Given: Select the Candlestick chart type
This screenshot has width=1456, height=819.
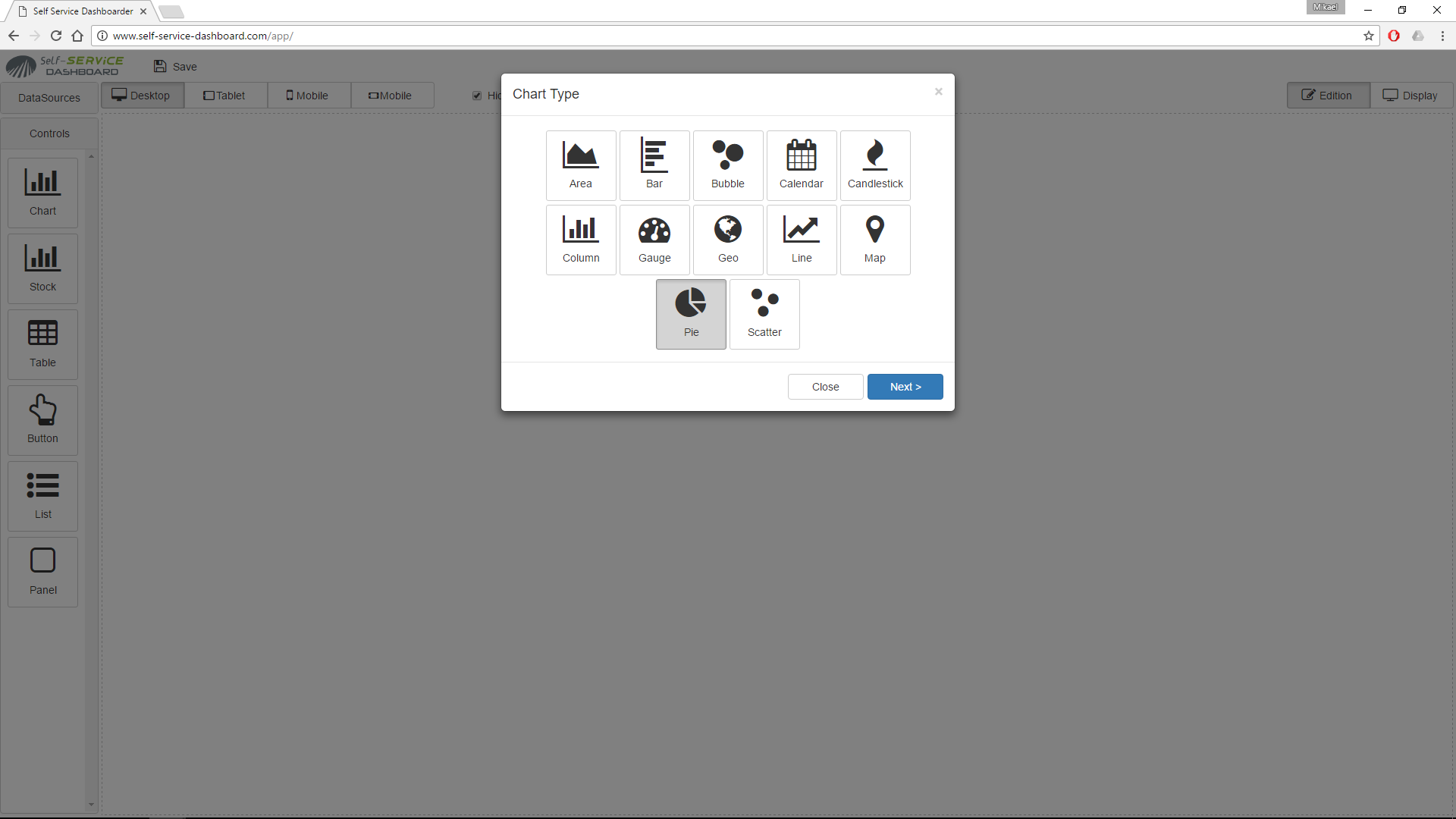Looking at the screenshot, I should coord(875,164).
